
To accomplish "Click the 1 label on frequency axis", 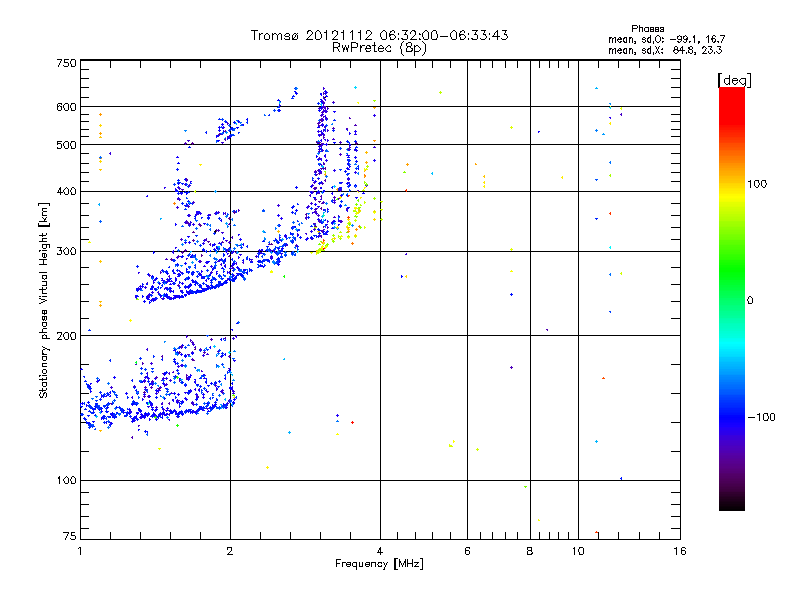I will point(80,551).
